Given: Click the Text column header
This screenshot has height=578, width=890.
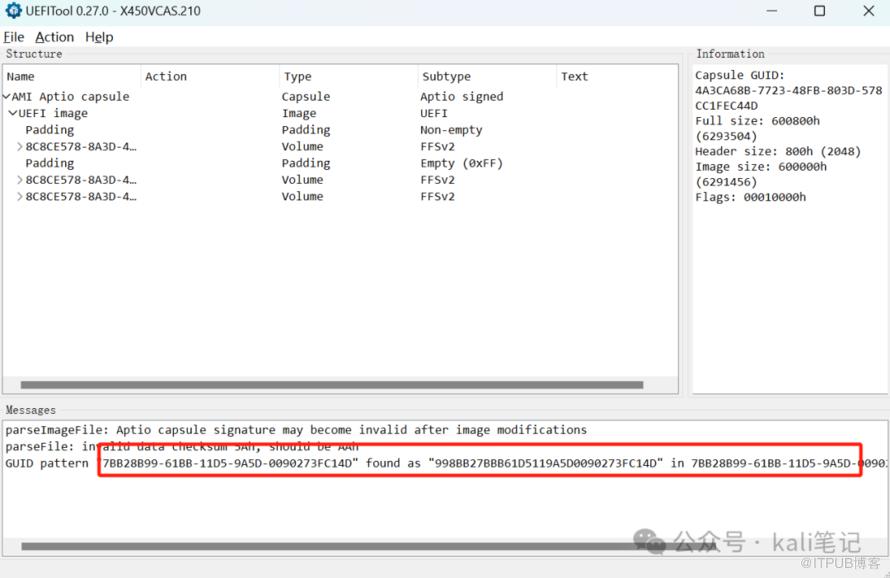Looking at the screenshot, I should pos(574,77).
